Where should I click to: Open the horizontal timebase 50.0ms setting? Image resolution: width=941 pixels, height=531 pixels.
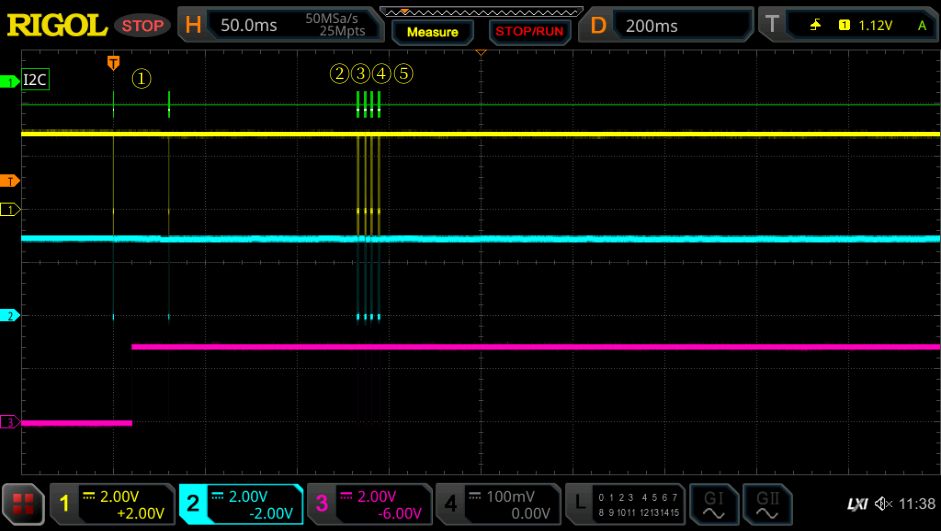coord(248,25)
